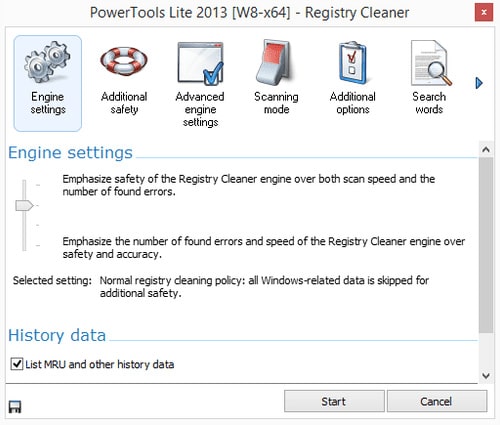Click the scrollbar up arrow

tap(486, 150)
